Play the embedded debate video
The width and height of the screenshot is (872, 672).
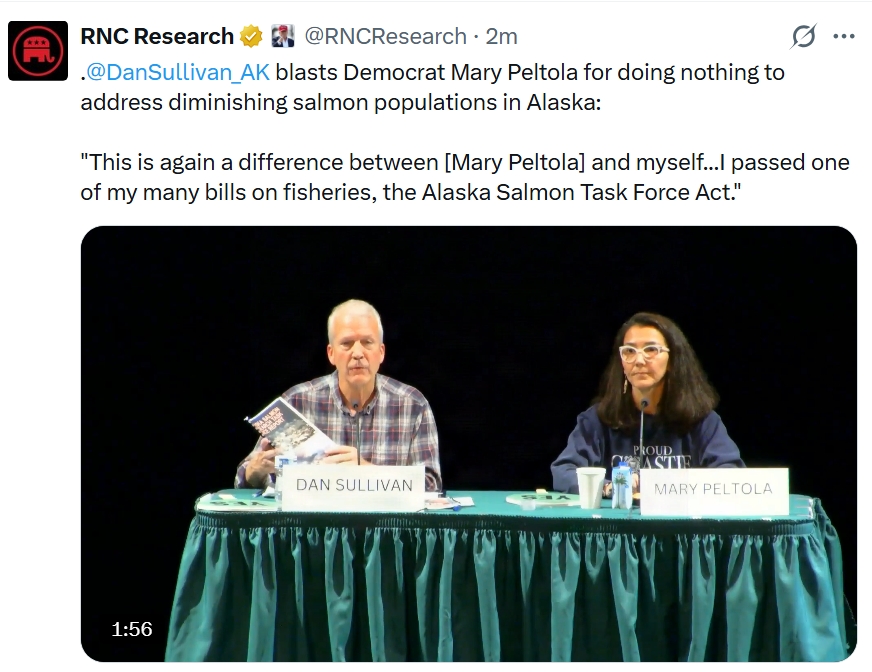(469, 443)
